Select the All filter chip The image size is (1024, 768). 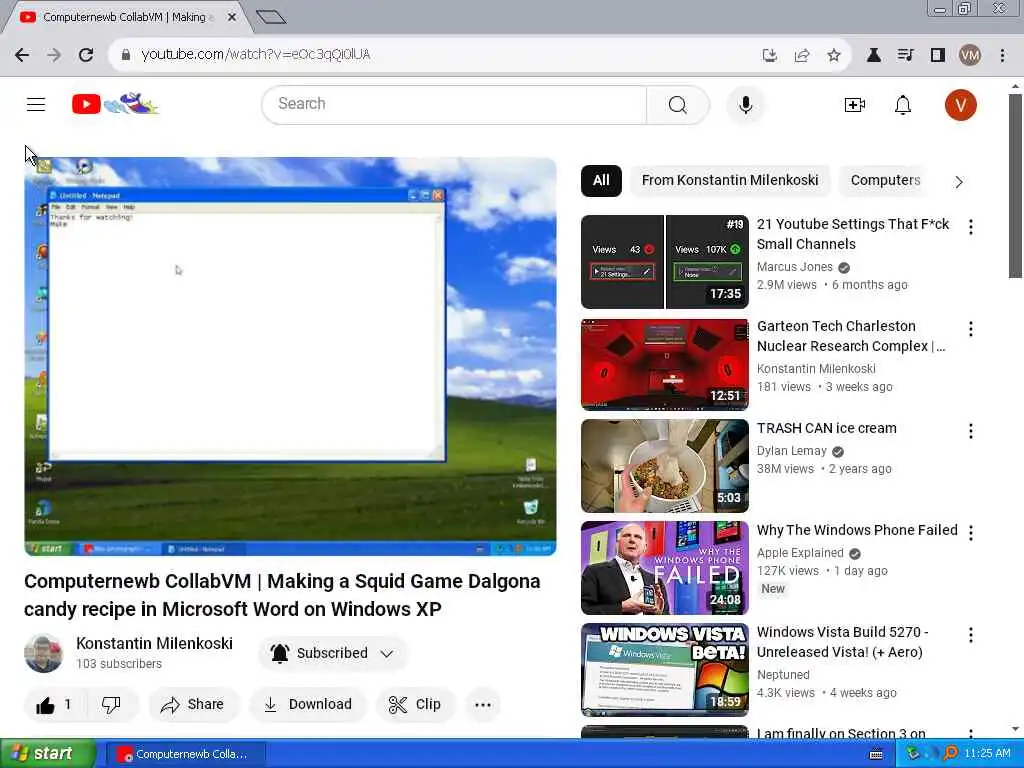pyautogui.click(x=601, y=181)
